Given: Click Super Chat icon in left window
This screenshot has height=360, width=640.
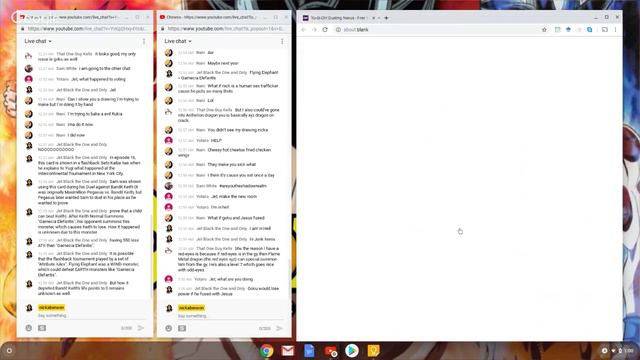Looking at the screenshot, I should pos(42,328).
